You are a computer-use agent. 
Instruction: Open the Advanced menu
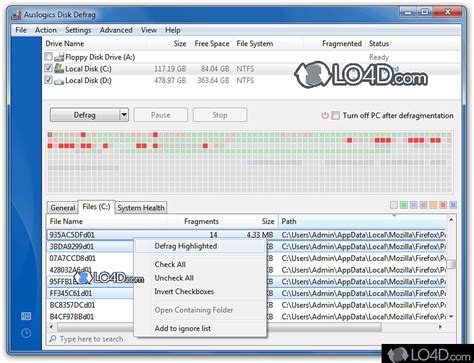pos(116,30)
